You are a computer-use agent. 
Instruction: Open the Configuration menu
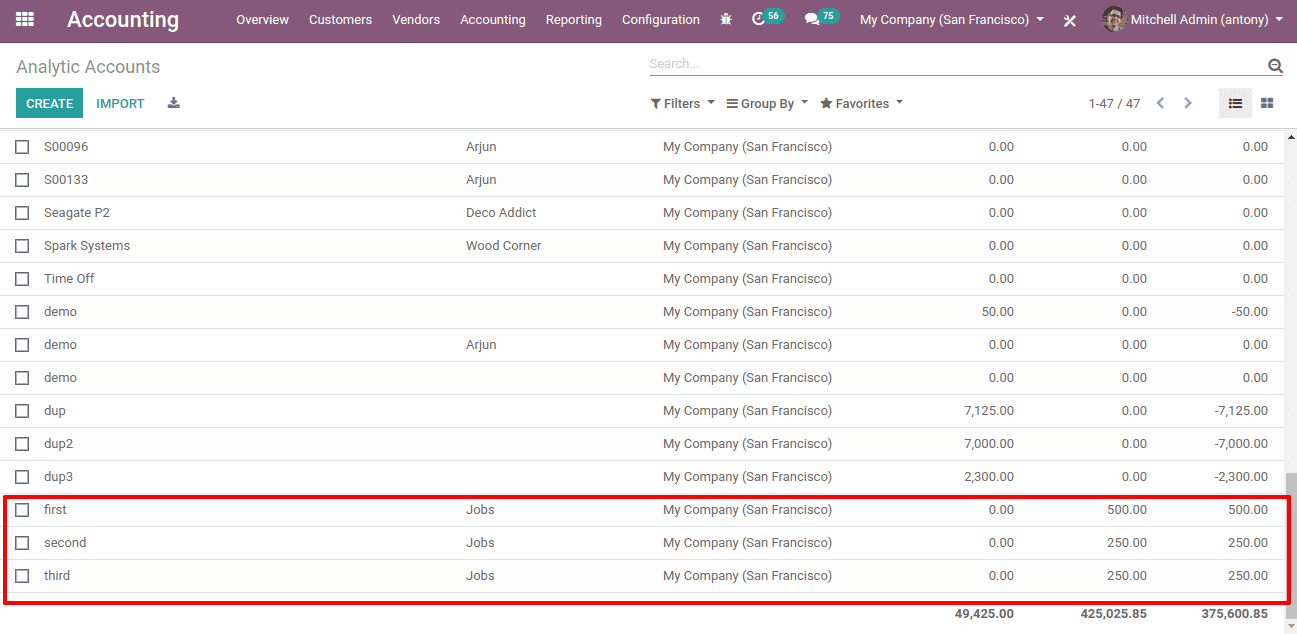pos(661,19)
